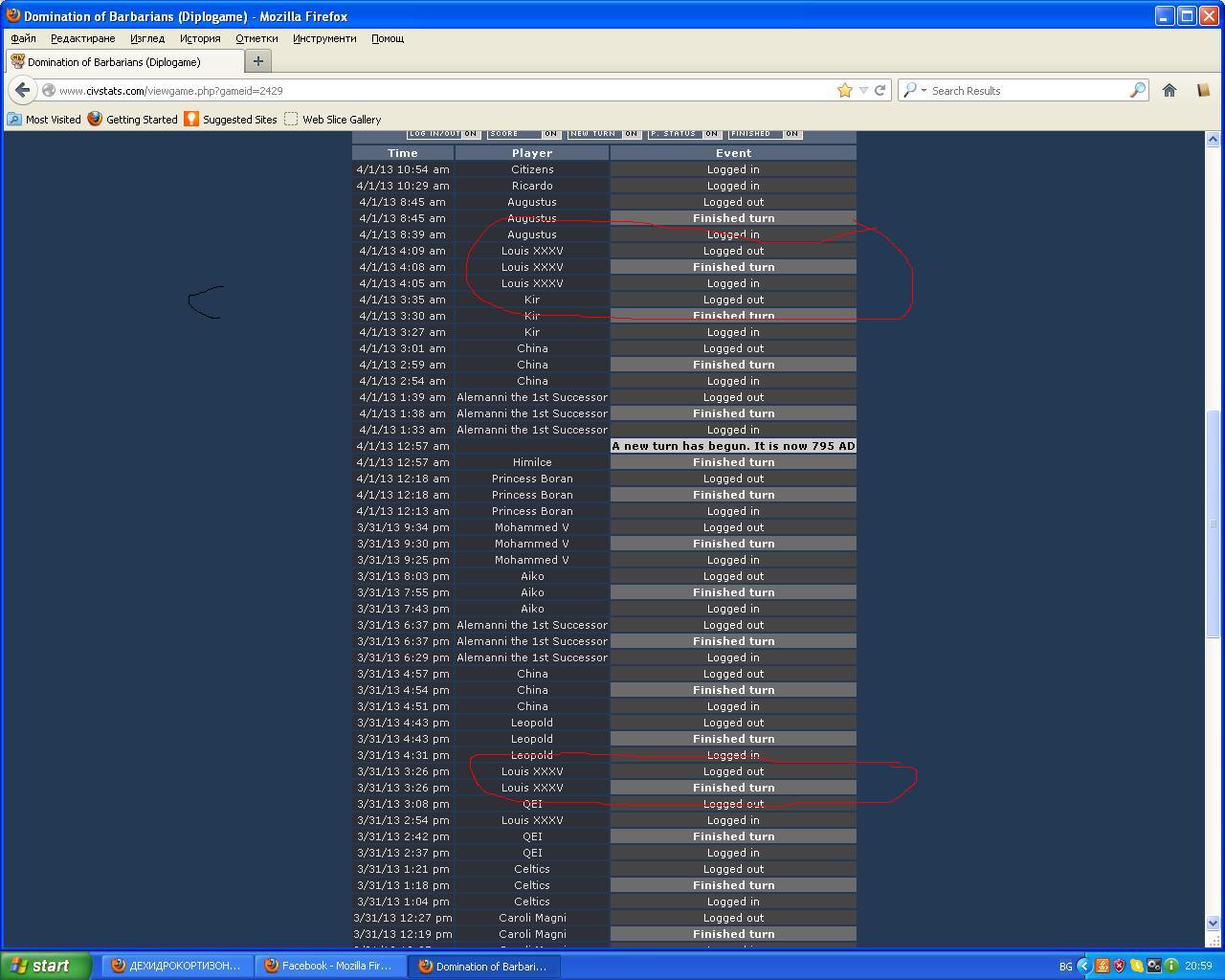Toggle the LOG IN/OUT filter ON switch
The image size is (1225, 980).
471,134
